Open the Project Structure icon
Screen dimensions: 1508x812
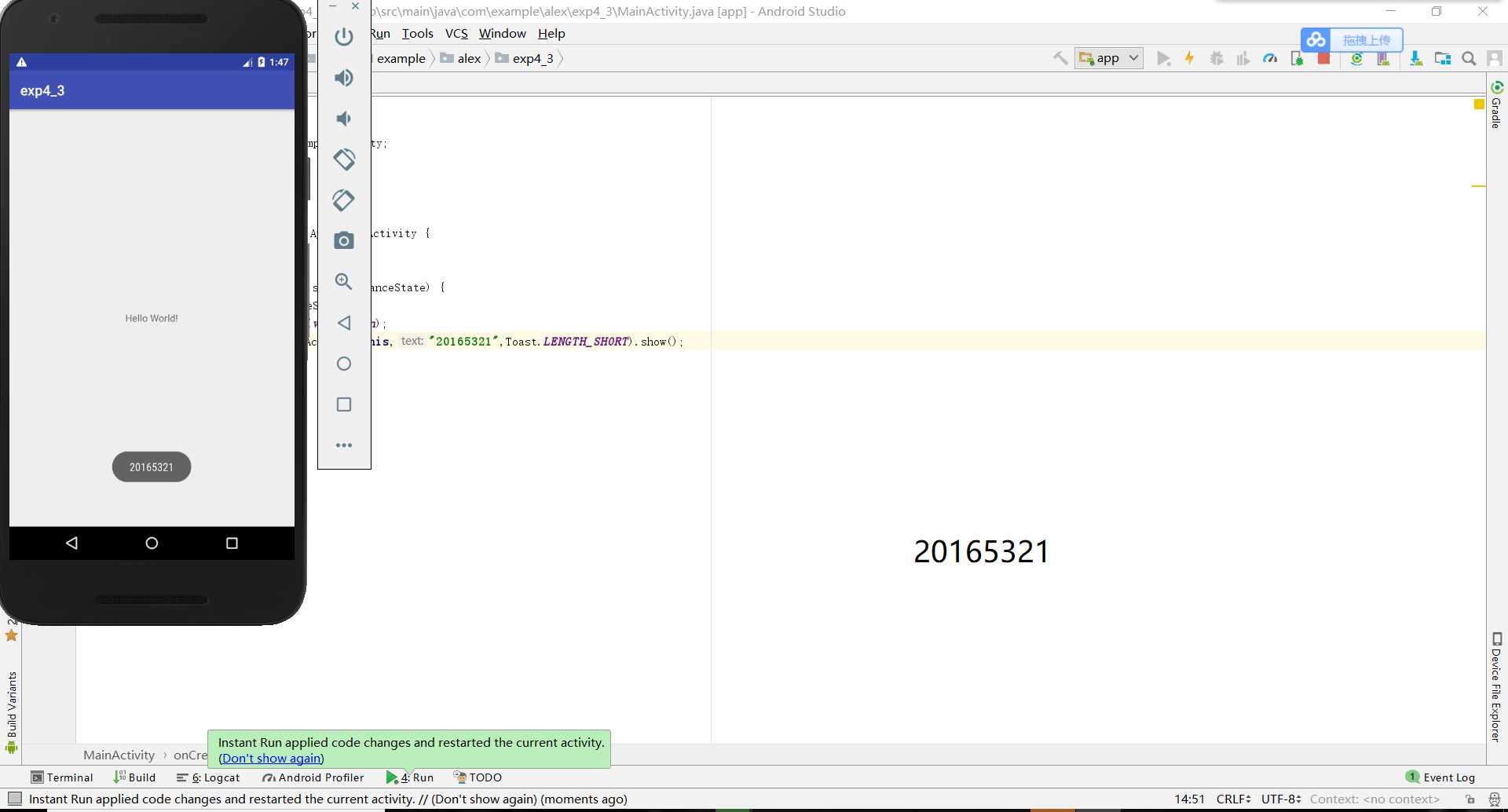click(x=1443, y=58)
